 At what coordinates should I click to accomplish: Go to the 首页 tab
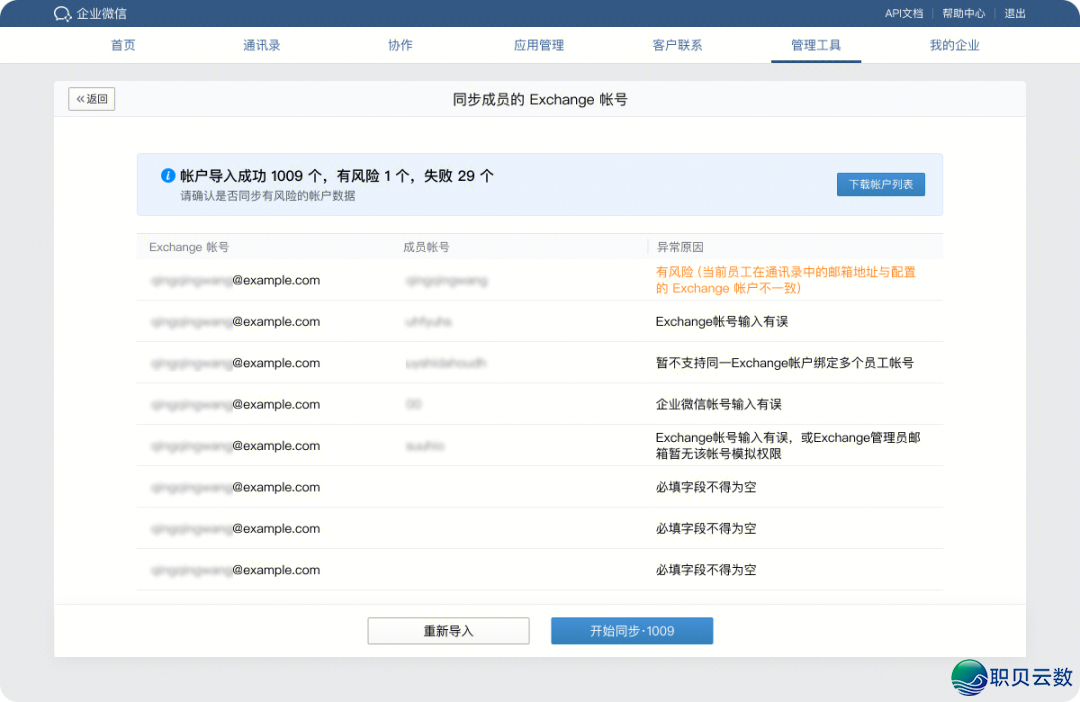pos(123,45)
